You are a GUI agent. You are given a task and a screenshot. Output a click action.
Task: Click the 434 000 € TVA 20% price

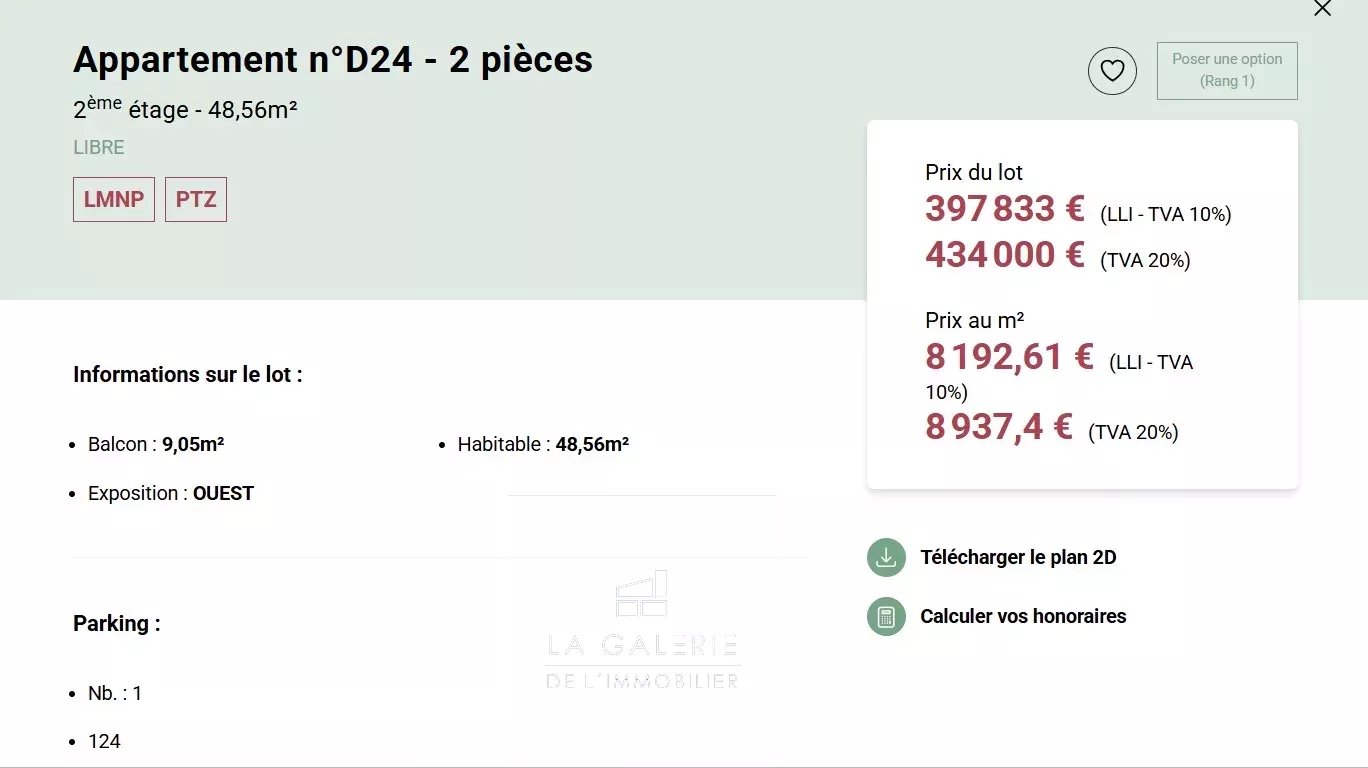click(1004, 255)
